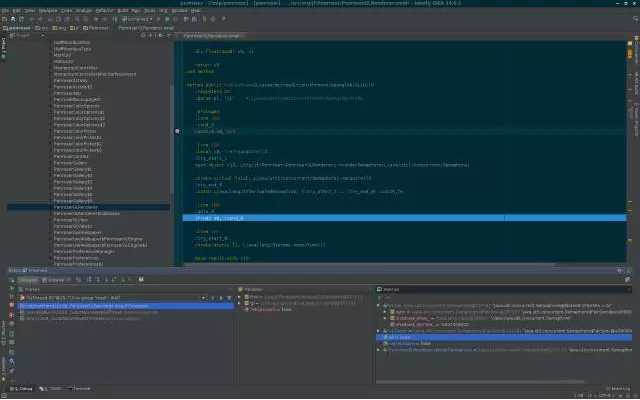The height and width of the screenshot is (400, 640).
Task: Open the Run menu
Action: tap(136, 11)
